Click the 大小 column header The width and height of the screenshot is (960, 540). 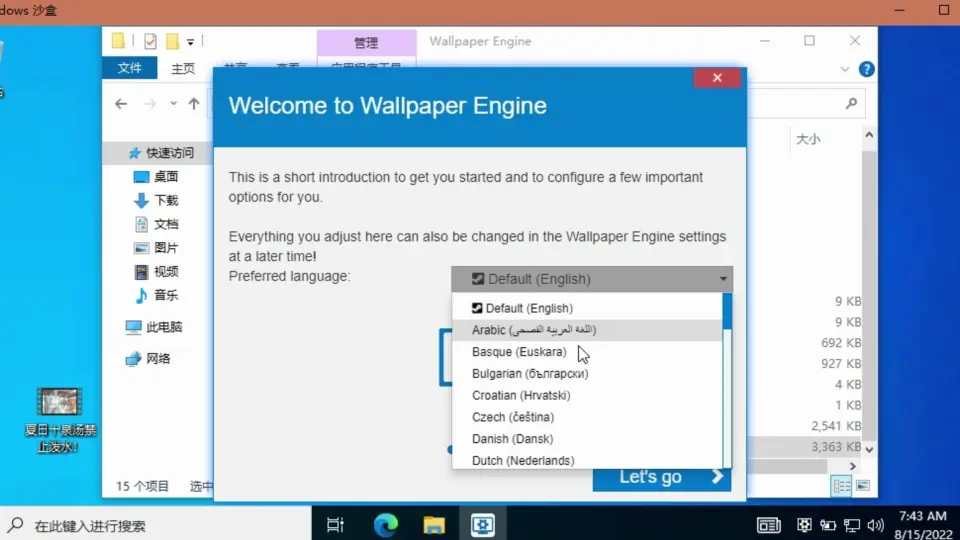click(808, 139)
